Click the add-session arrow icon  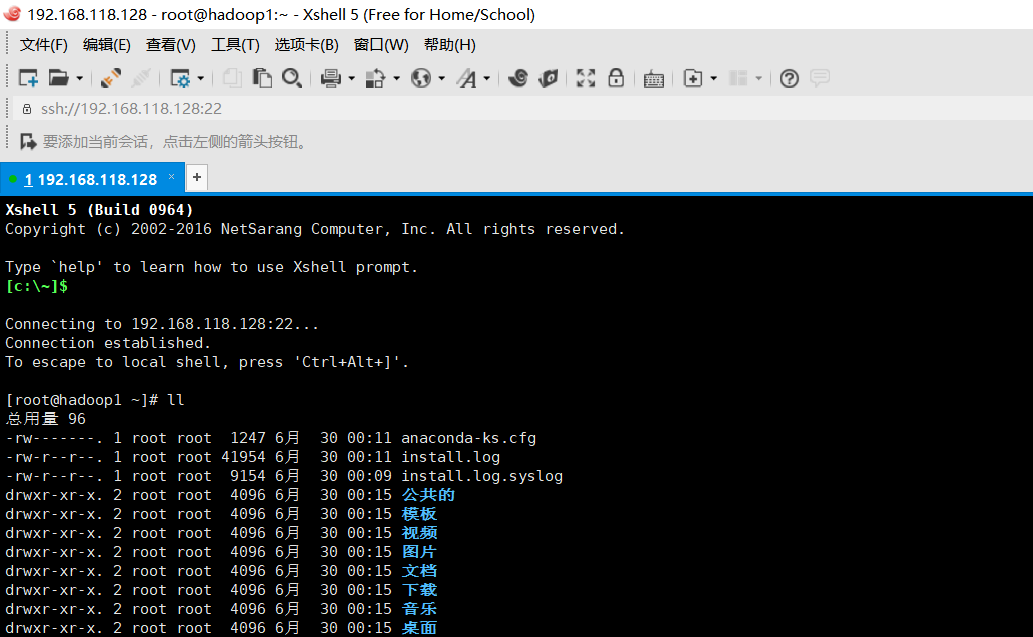[28, 142]
